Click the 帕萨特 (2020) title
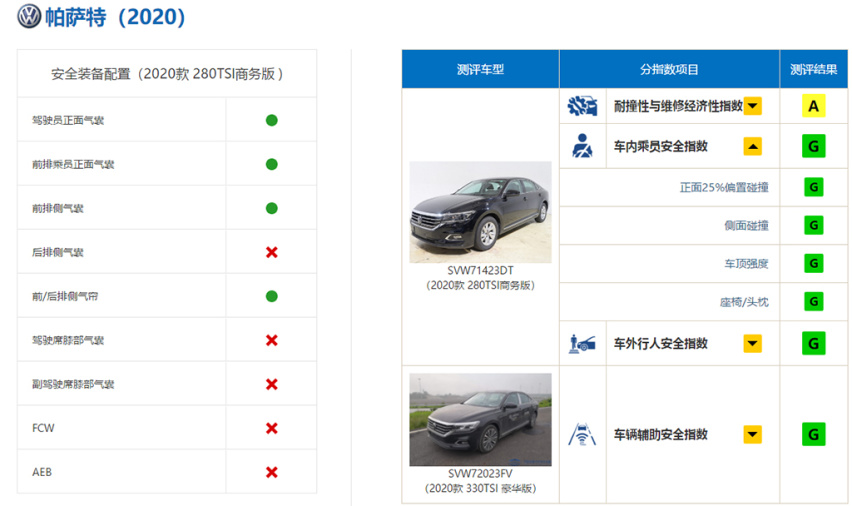The image size is (852, 506). (115, 17)
